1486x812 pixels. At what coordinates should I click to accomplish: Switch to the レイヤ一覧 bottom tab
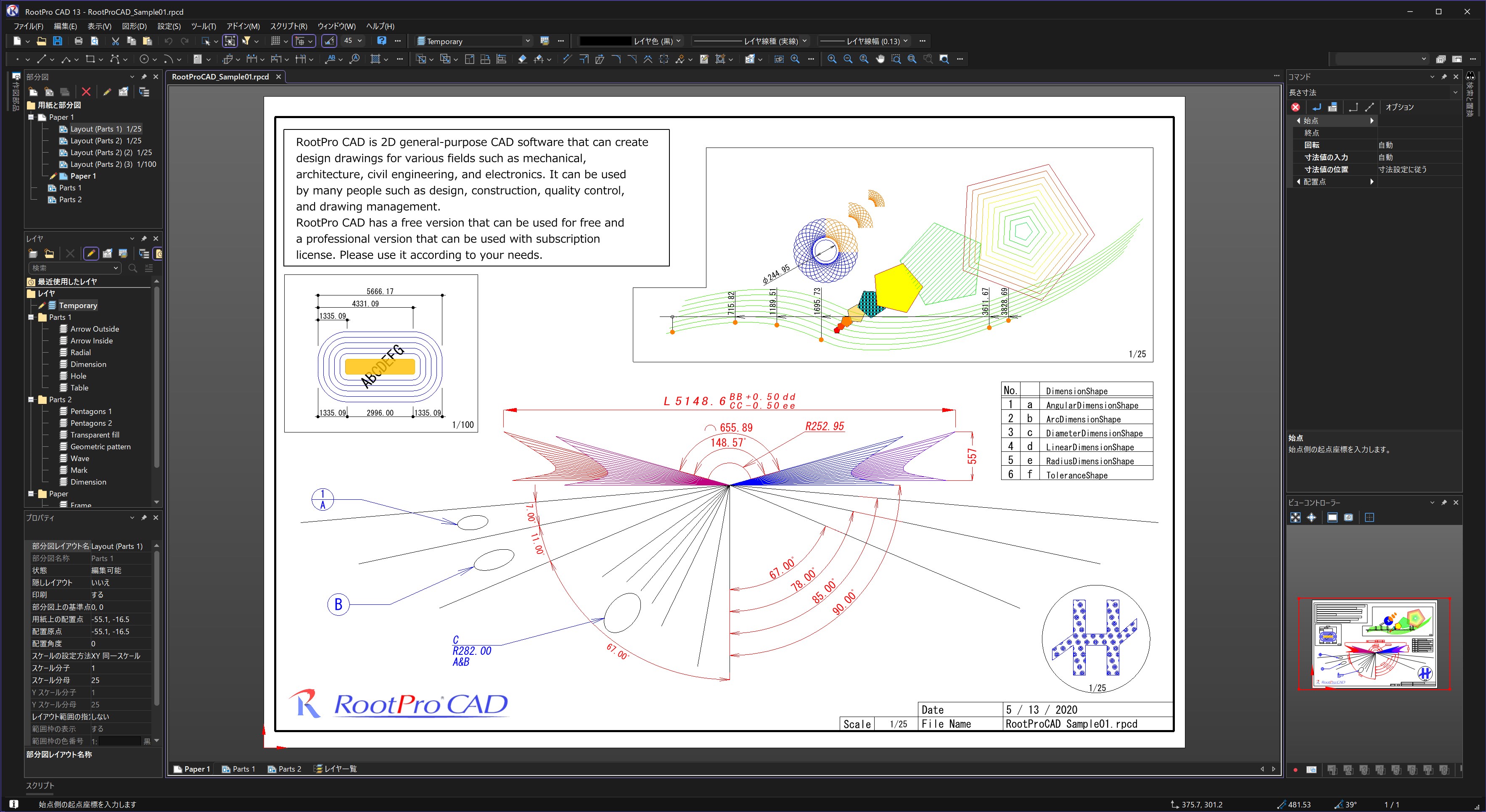click(x=336, y=769)
